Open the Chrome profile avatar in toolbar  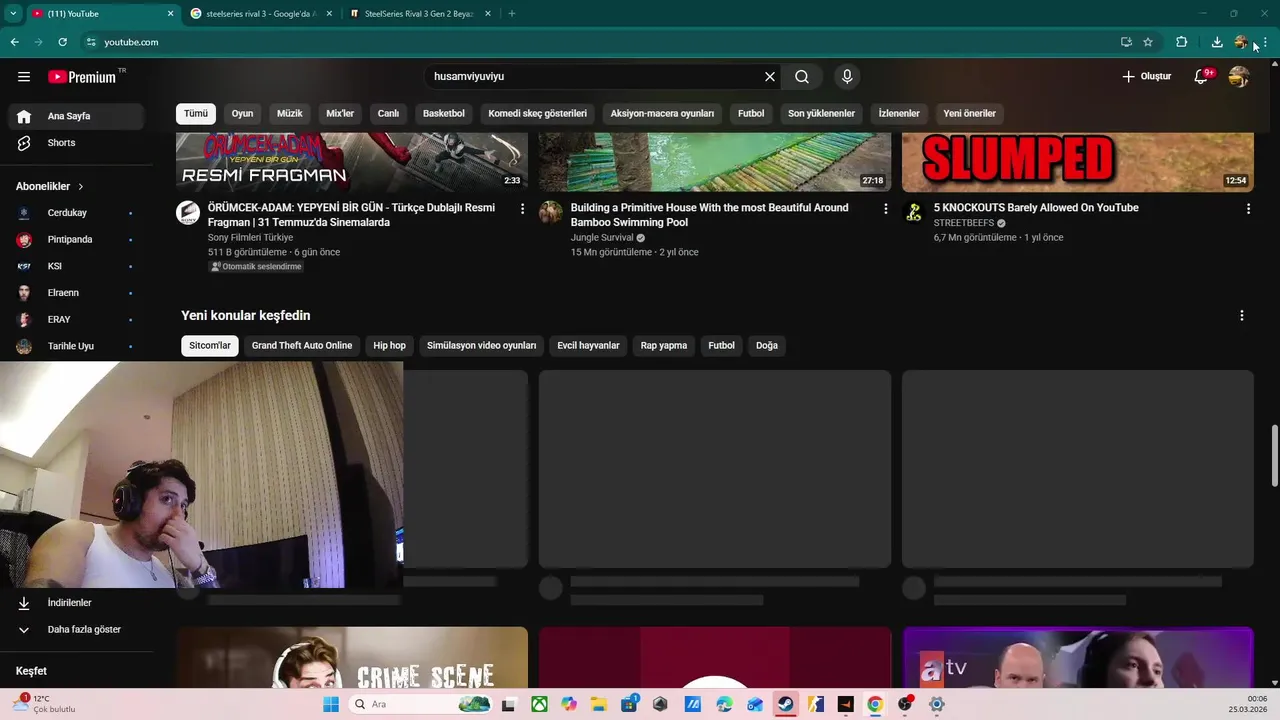tap(1241, 42)
